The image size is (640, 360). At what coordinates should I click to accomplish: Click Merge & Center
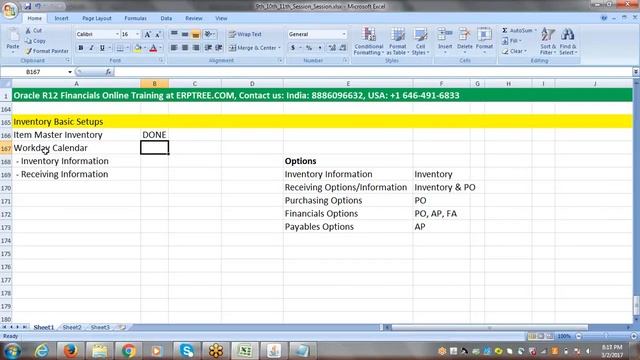pyautogui.click(x=254, y=48)
